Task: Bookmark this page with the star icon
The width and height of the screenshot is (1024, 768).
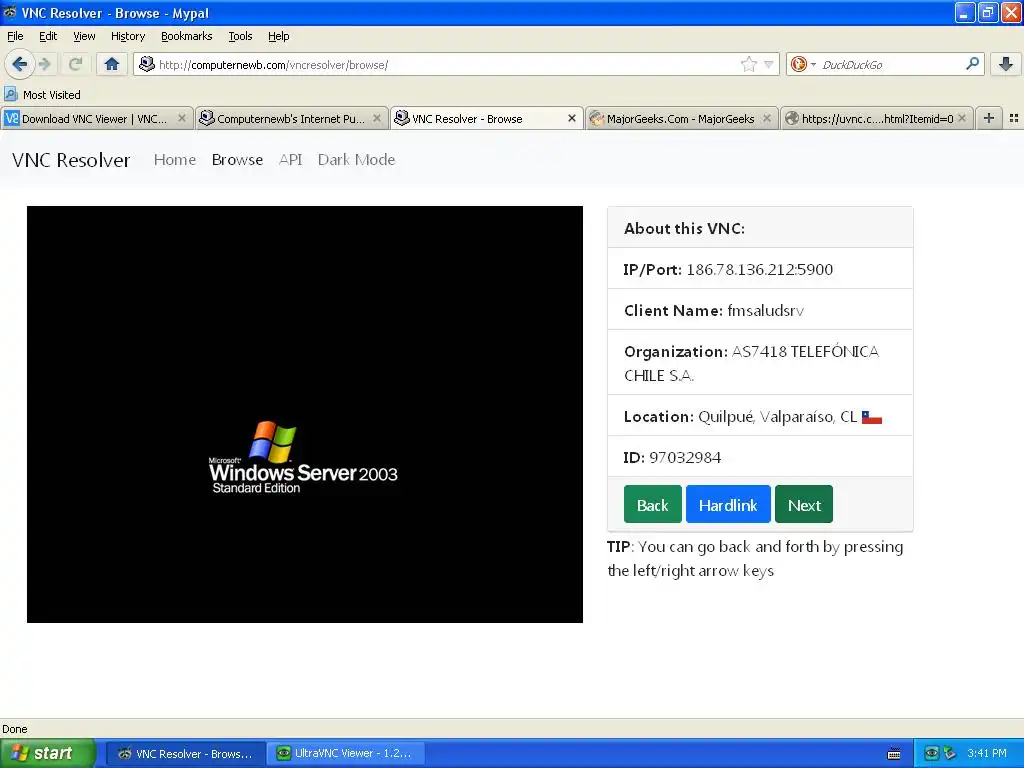Action: coord(748,64)
